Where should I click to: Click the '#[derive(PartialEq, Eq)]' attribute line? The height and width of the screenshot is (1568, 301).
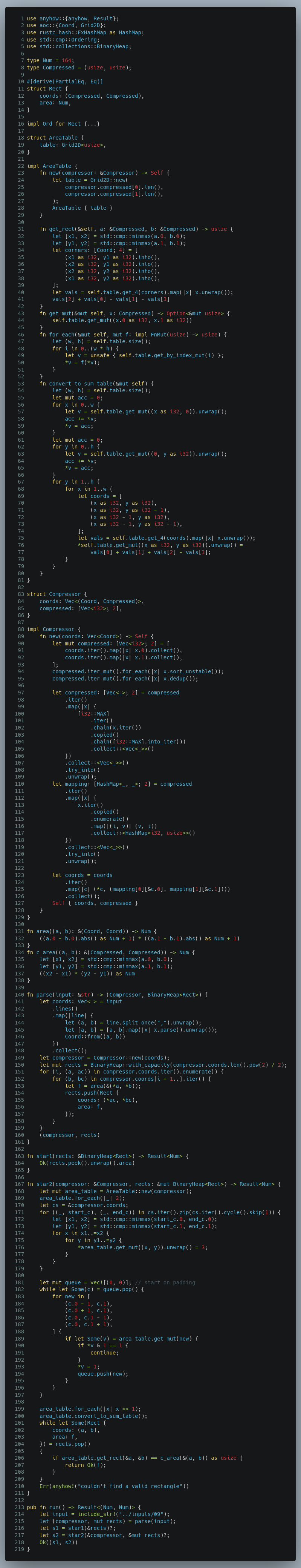click(65, 81)
